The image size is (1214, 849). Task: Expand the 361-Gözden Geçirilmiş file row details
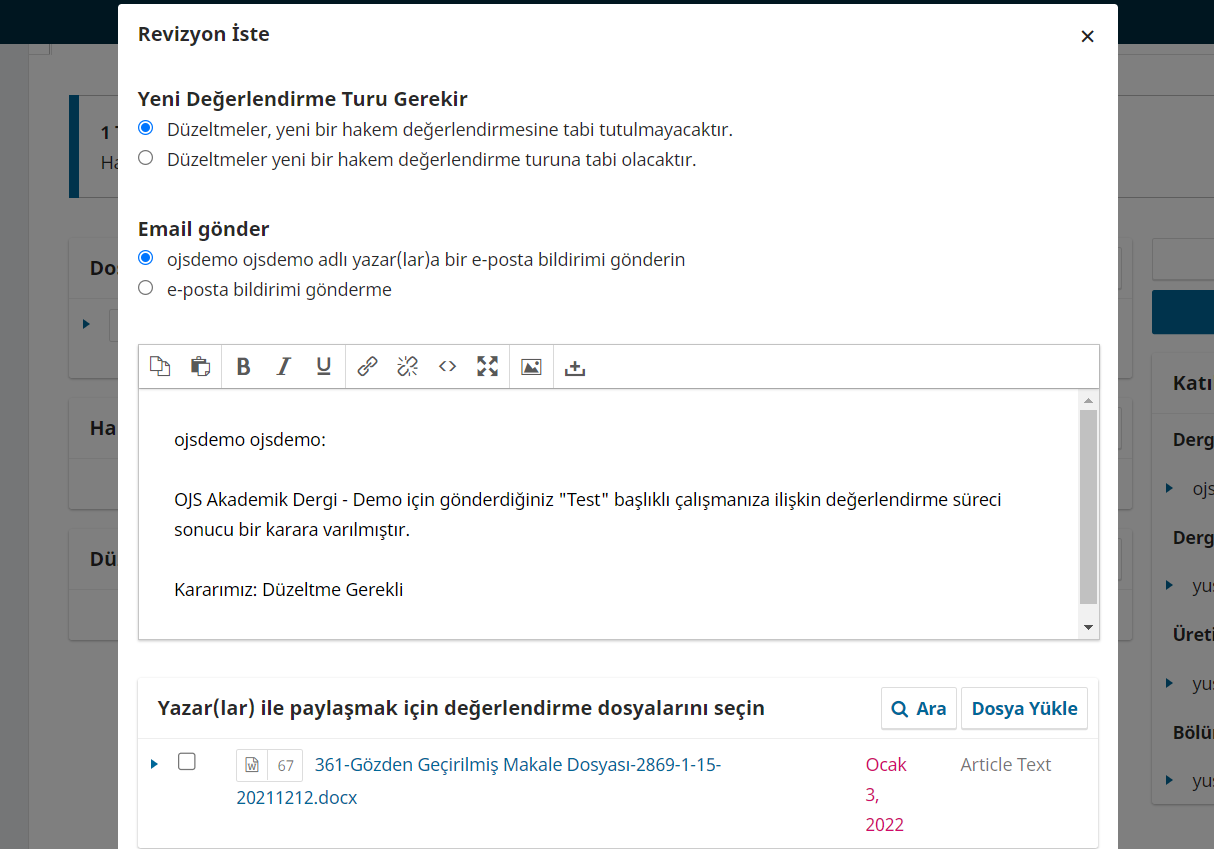point(154,764)
